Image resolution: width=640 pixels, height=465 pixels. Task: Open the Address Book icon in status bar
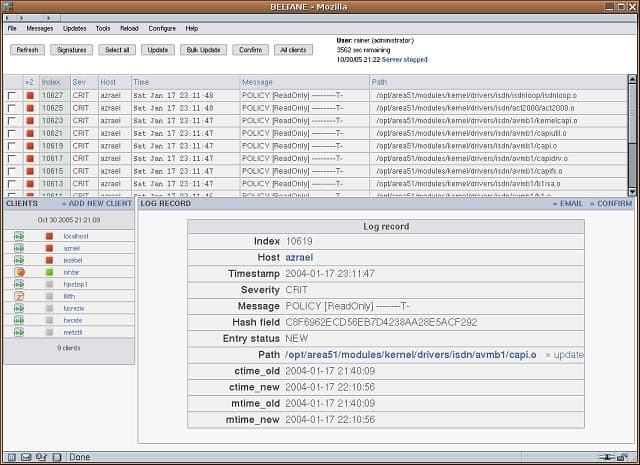(57, 457)
